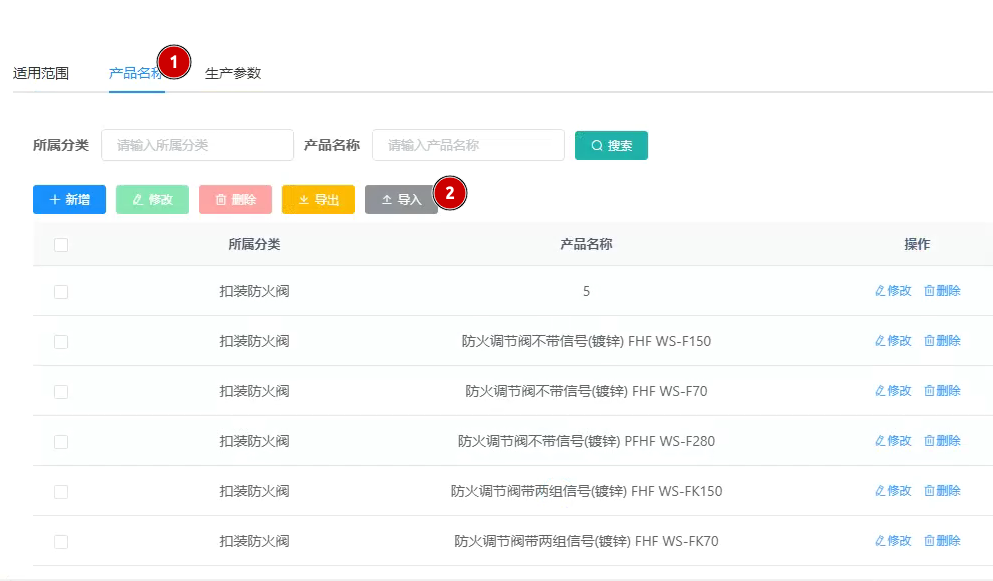Image resolution: width=993 pixels, height=581 pixels.
Task: Delete the FHF WS-F150 product row
Action: 942,341
